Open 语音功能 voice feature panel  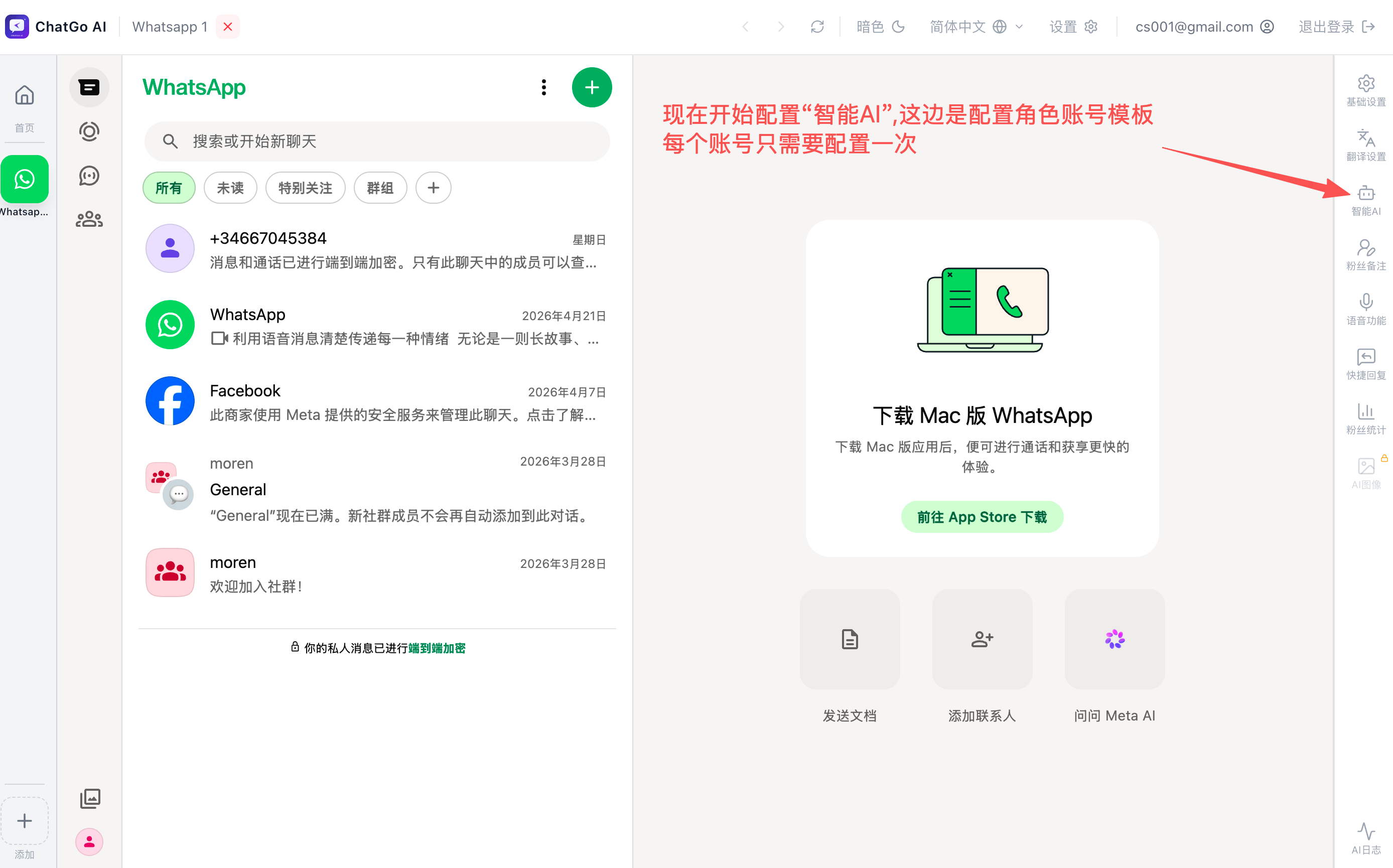pos(1365,310)
